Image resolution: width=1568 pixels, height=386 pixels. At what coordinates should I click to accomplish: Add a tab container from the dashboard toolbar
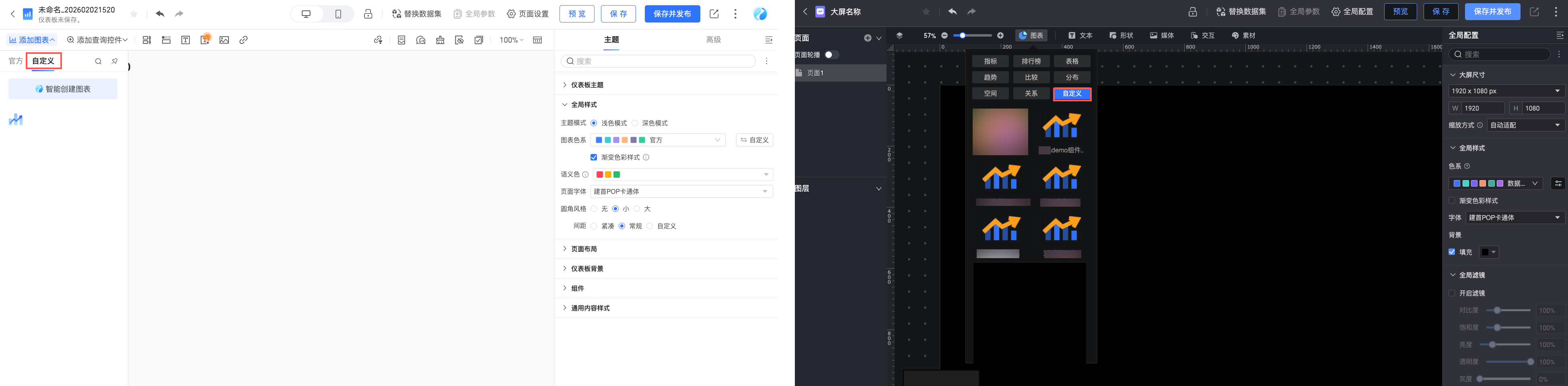[166, 40]
